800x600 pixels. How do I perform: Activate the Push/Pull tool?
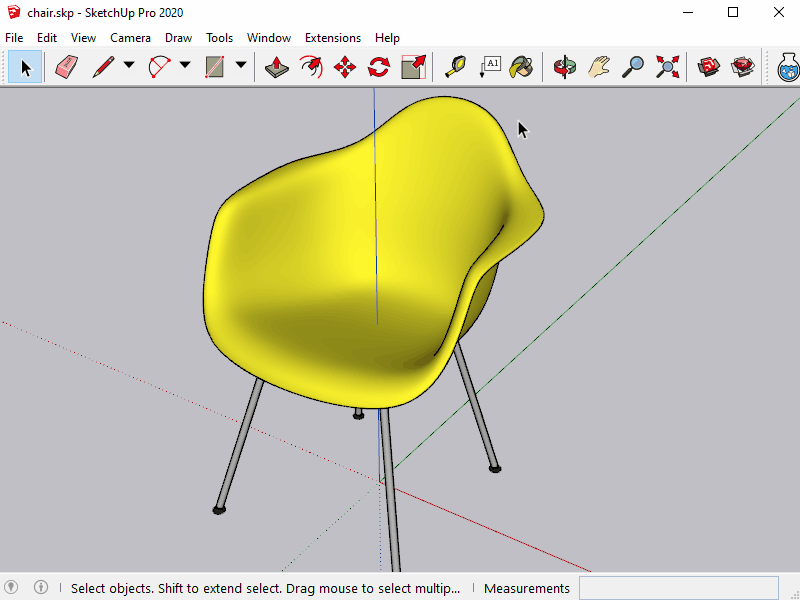click(278, 67)
